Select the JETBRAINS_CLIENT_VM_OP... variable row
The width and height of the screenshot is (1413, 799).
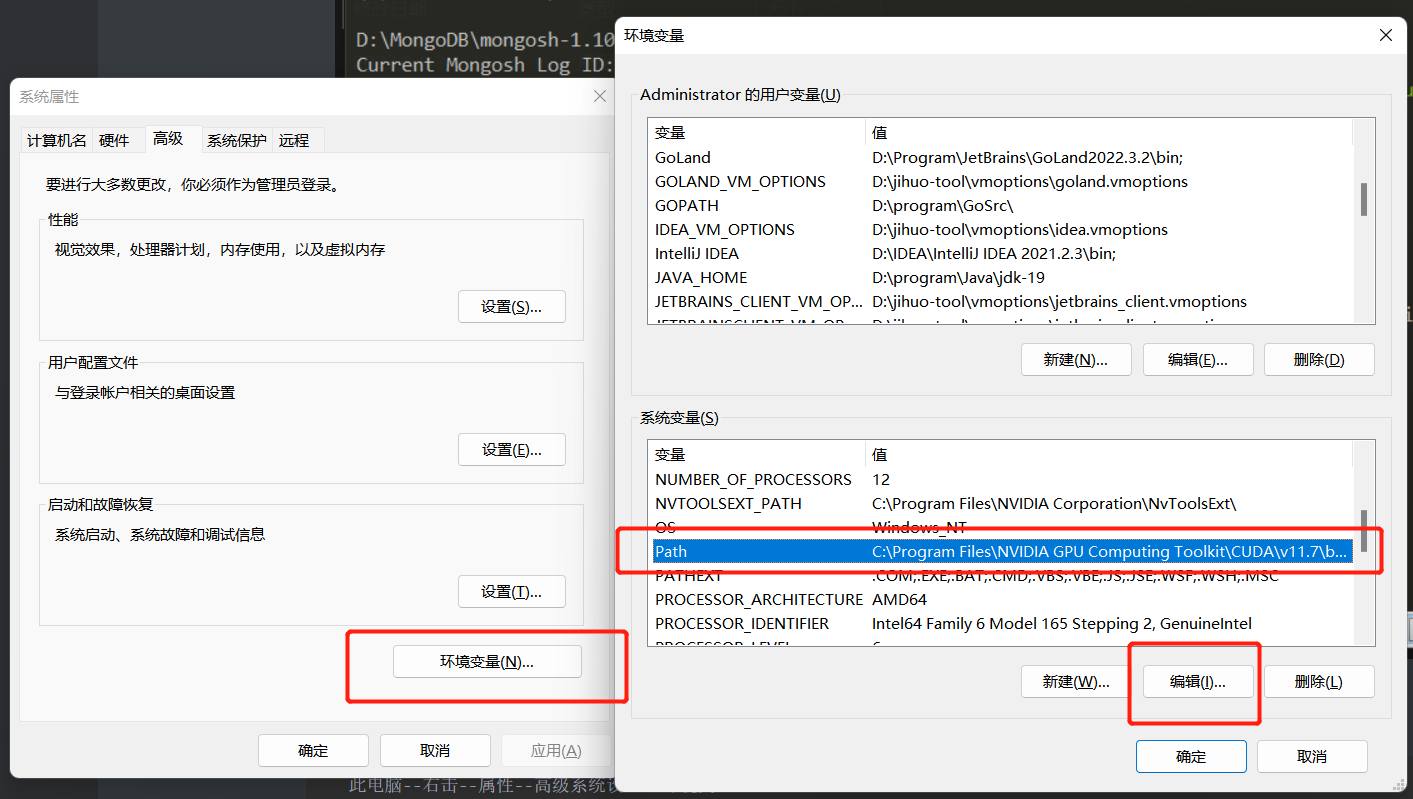[x=1002, y=302]
